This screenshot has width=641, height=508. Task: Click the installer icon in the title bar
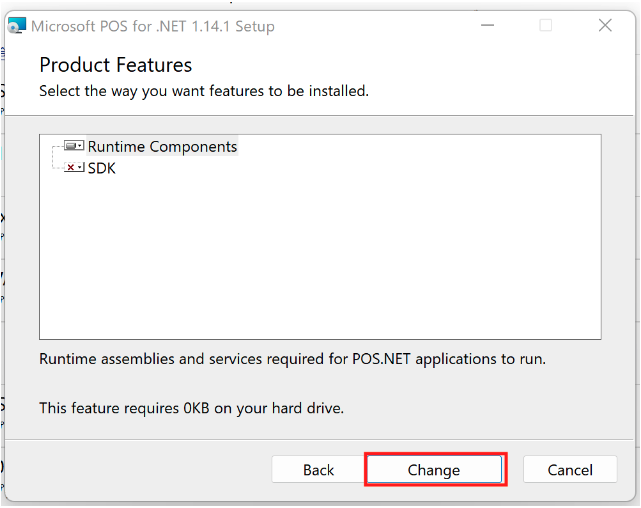17,26
